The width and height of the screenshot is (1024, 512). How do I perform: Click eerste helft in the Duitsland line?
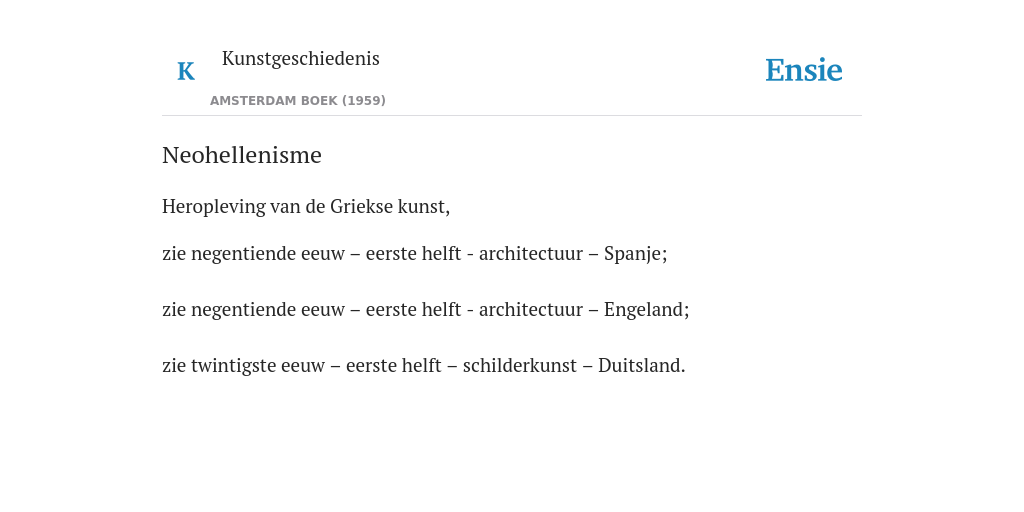pyautogui.click(x=394, y=365)
